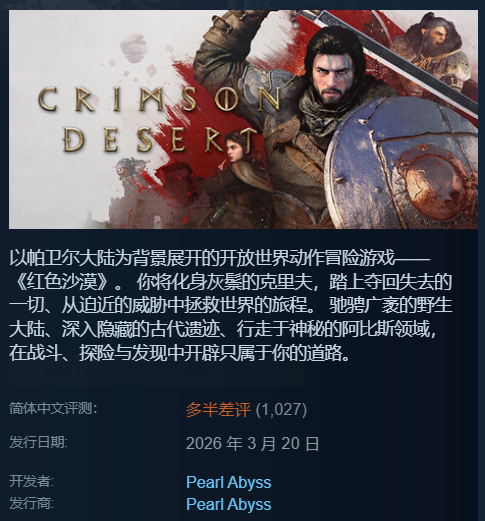Click the description's last line about 战斗、探险
The height and width of the screenshot is (521, 485).
179,353
